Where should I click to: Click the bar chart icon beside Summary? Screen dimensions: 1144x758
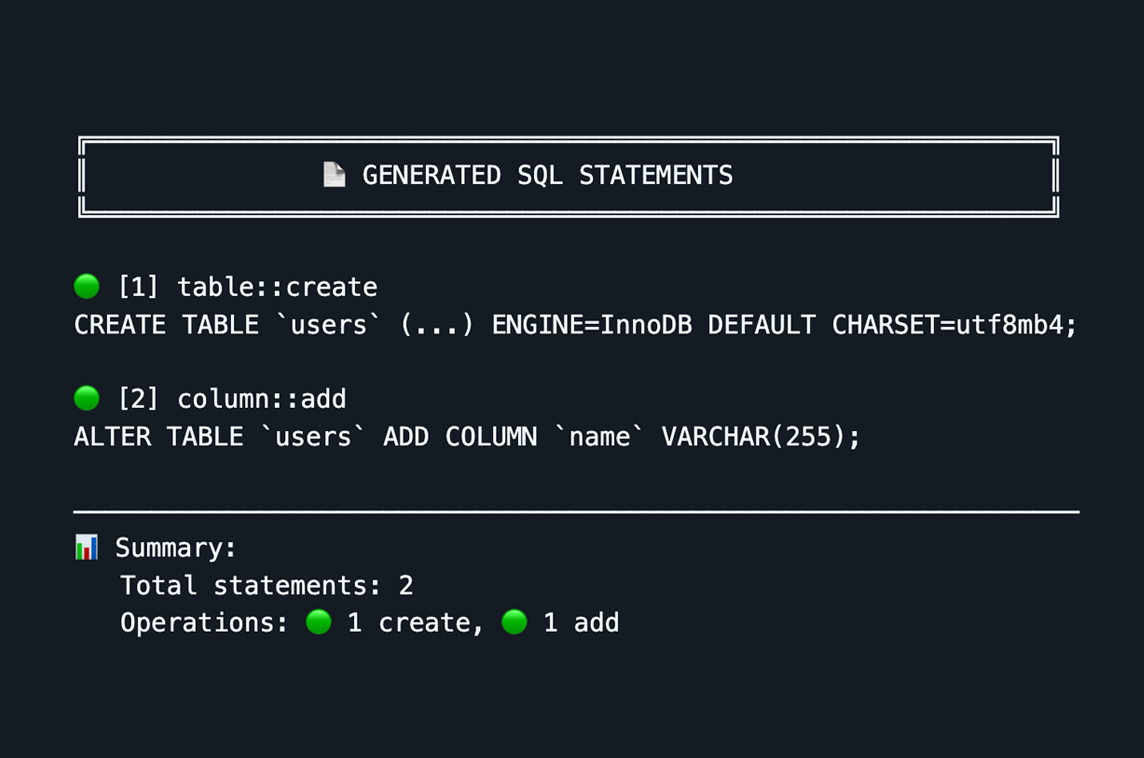click(87, 547)
